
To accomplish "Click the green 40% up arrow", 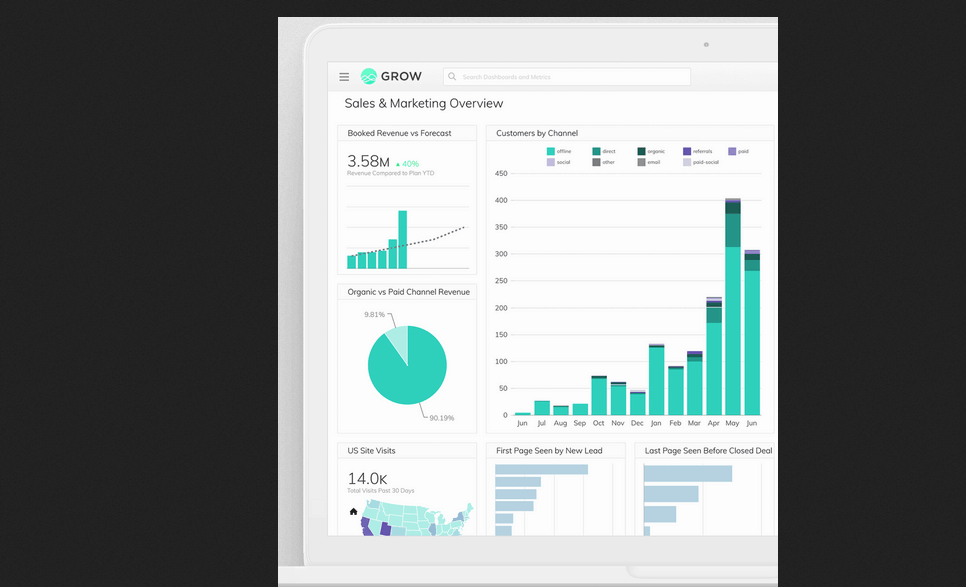I will [x=398, y=163].
